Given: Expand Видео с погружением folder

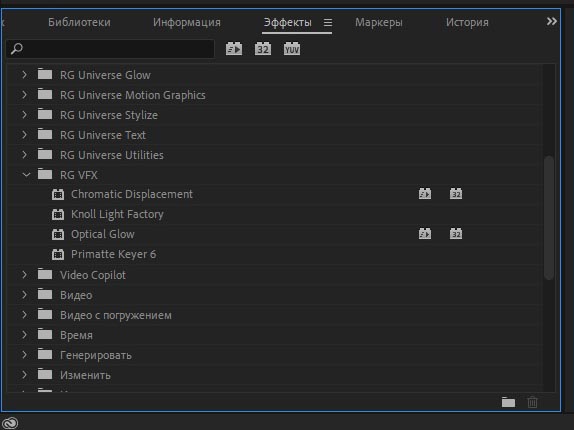Looking at the screenshot, I should pos(25,315).
